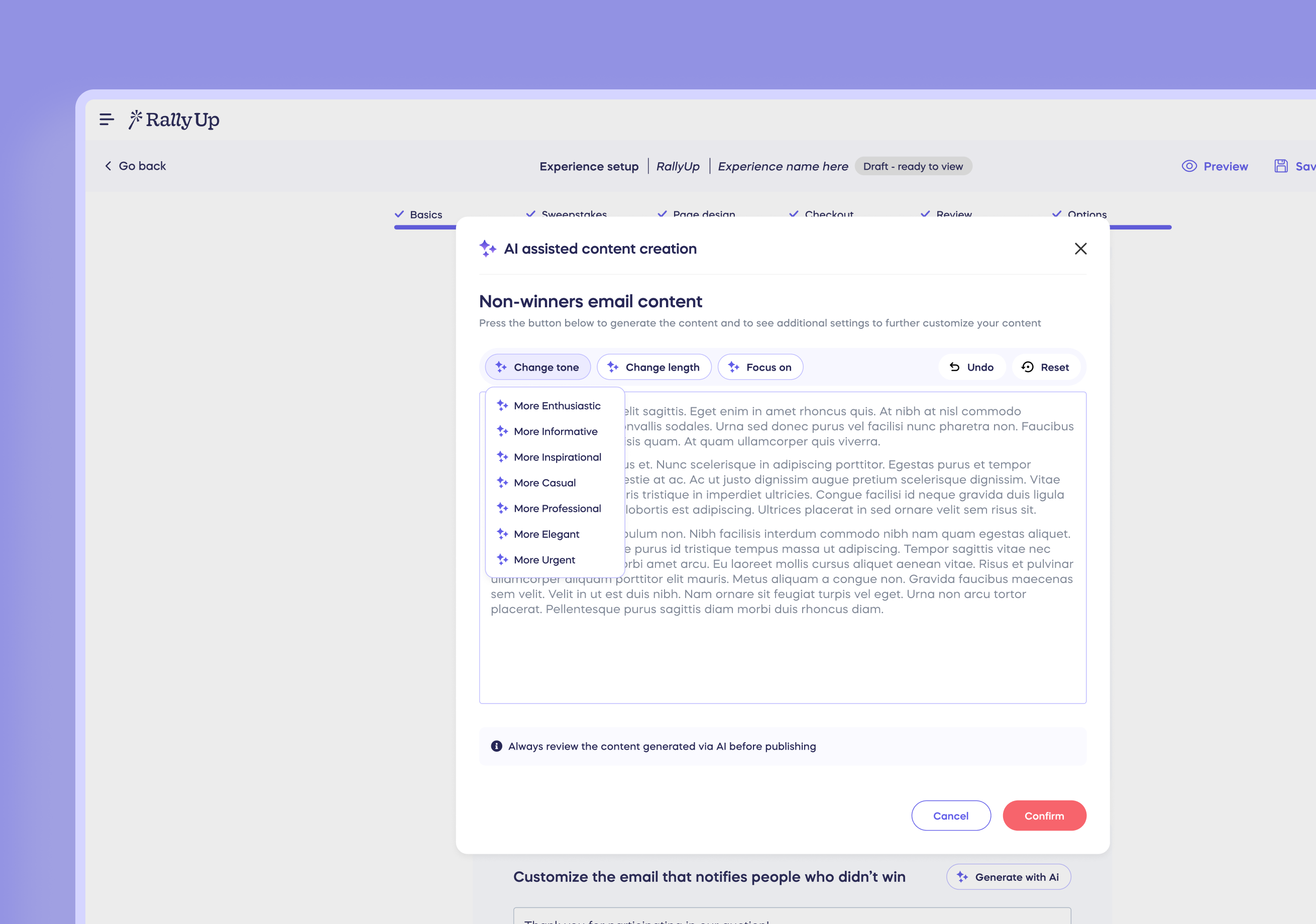Viewport: 1316px width, 924px height.
Task: Switch to the Checkout step tab
Action: coord(821,213)
